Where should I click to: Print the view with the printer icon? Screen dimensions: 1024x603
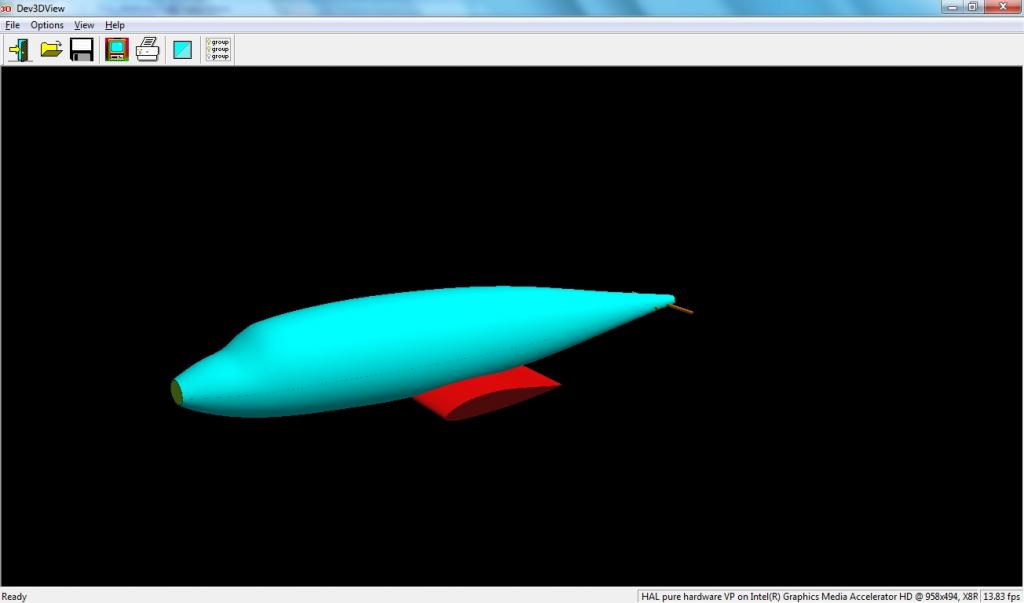pyautogui.click(x=148, y=49)
